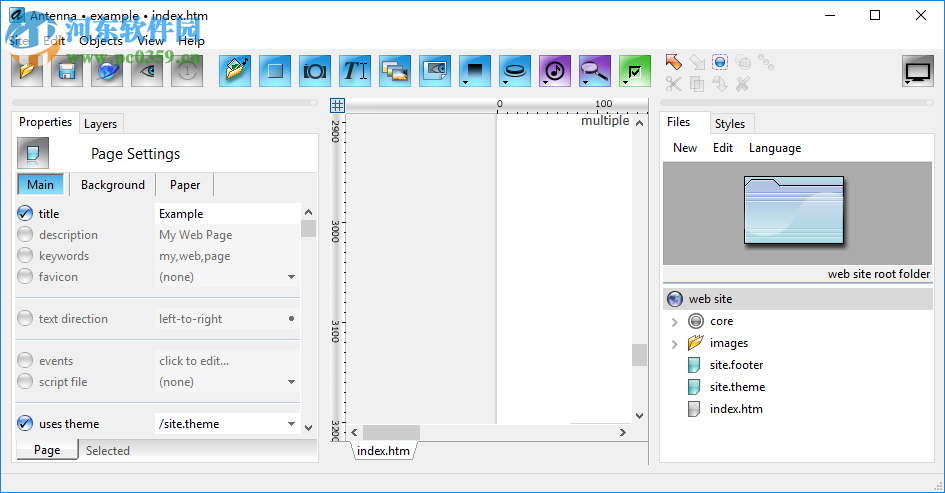
Task: Click the globe publish icon
Action: tap(107, 71)
